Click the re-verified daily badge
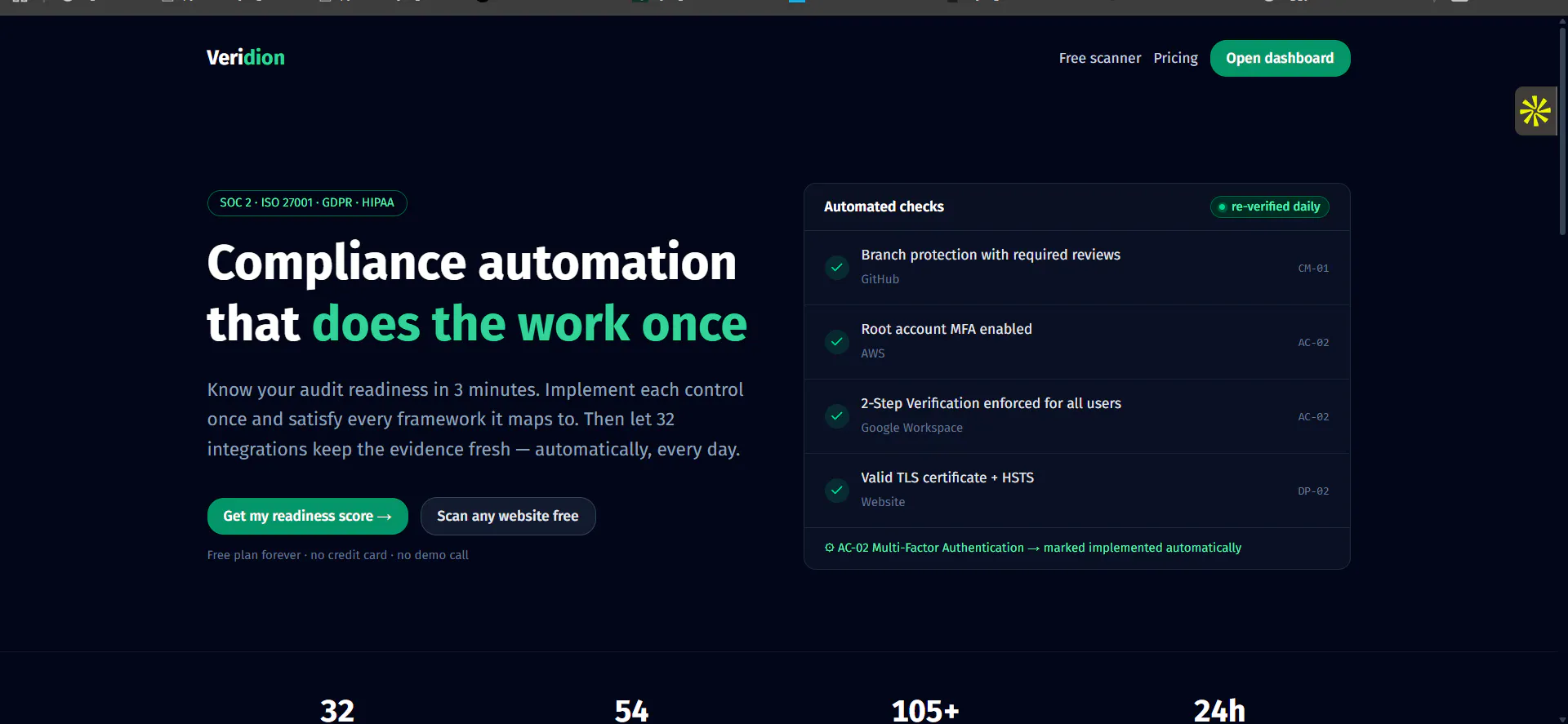 pyautogui.click(x=1269, y=207)
